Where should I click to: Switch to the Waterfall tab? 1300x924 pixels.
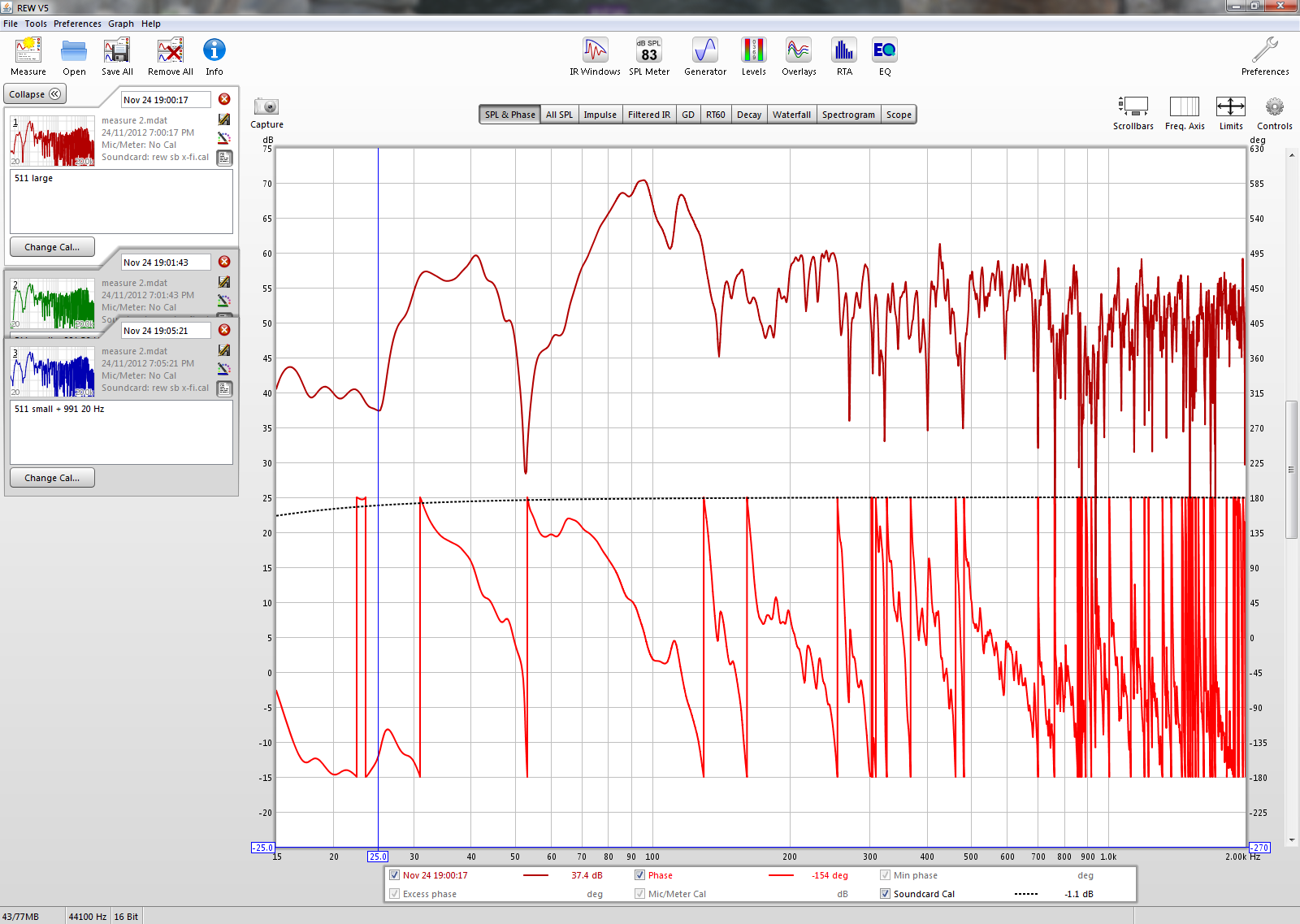(x=791, y=115)
